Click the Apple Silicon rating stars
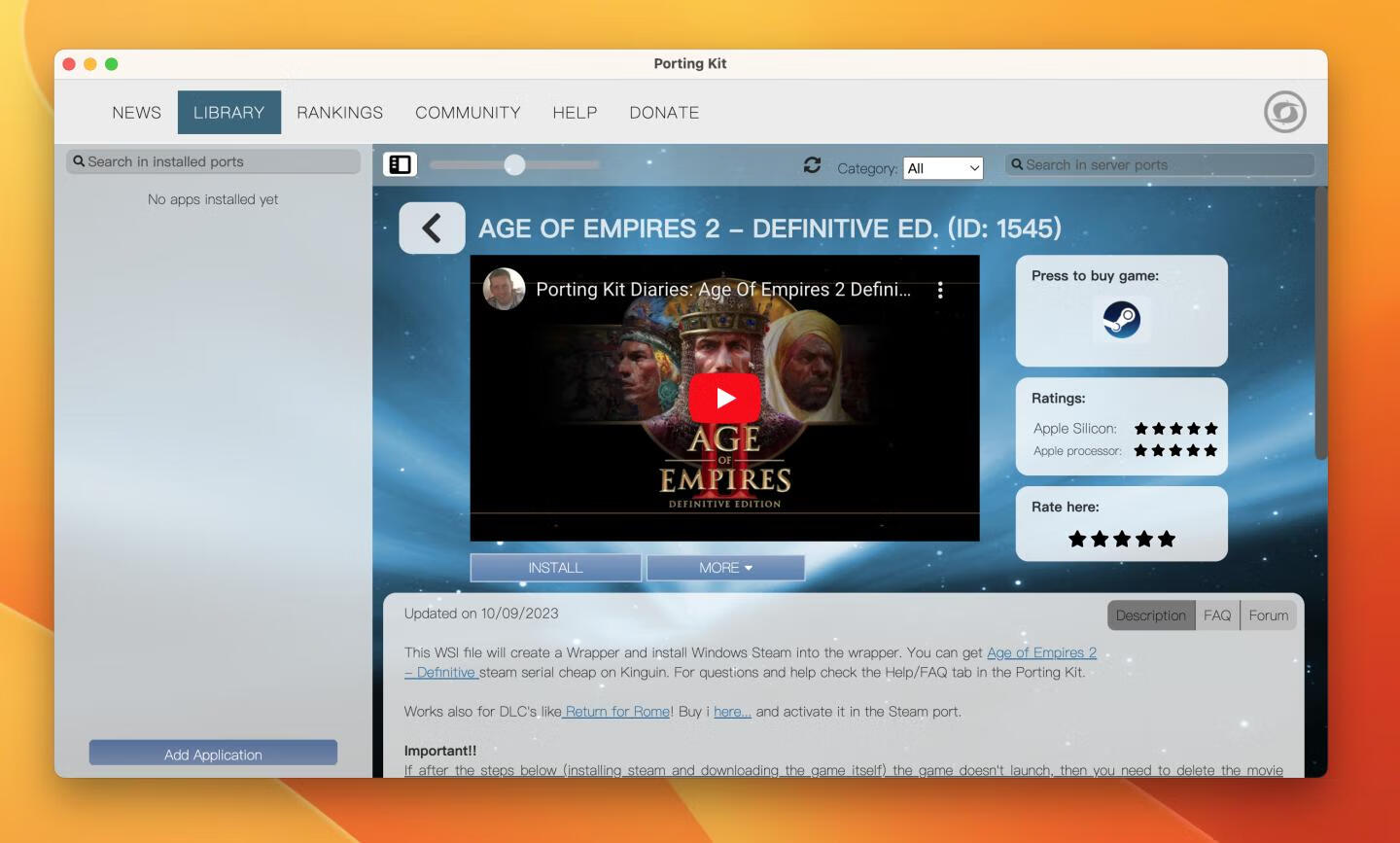The height and width of the screenshot is (843, 1400). (1175, 428)
